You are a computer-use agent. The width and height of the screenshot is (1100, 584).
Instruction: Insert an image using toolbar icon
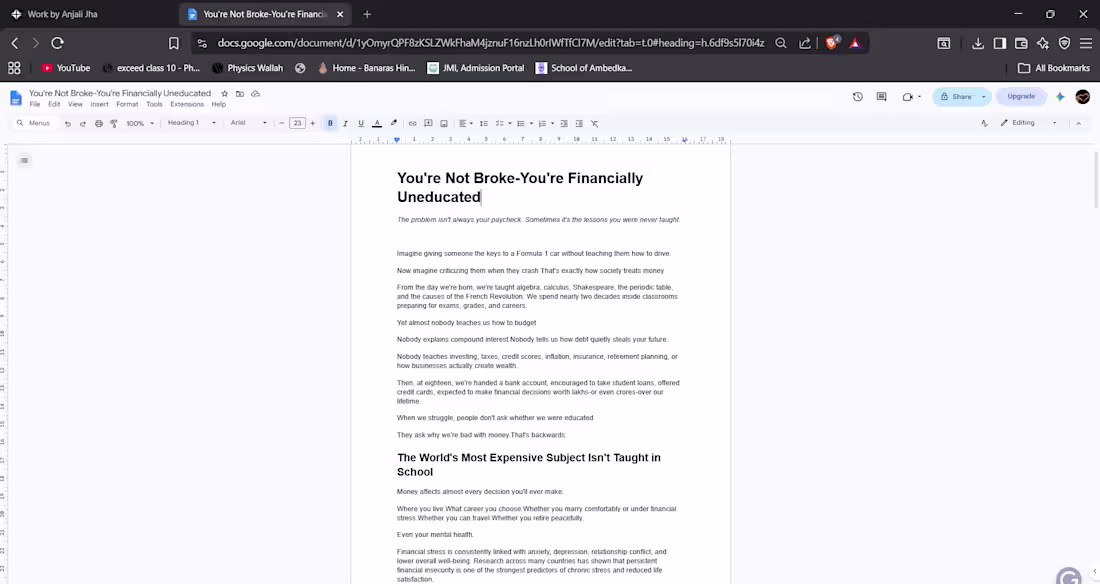[443, 124]
